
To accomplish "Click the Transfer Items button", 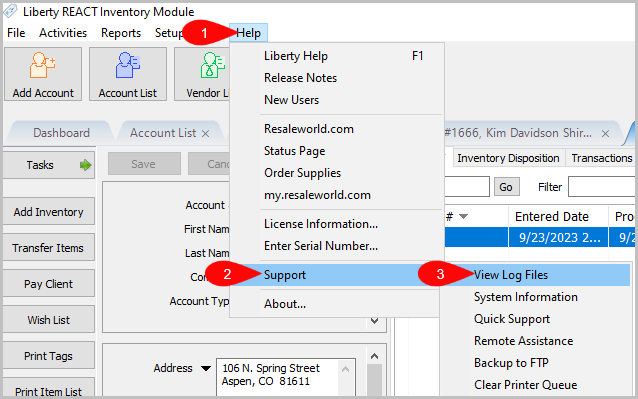I will pos(49,247).
